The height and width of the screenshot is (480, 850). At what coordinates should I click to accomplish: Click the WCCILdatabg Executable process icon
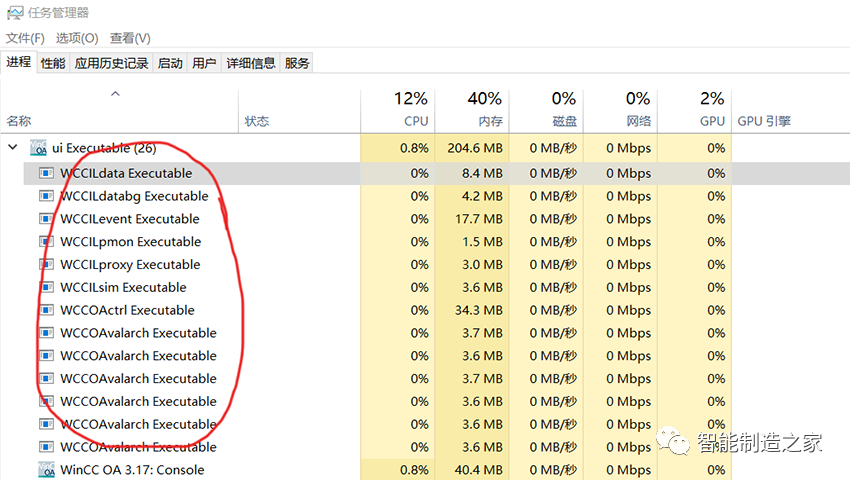coord(46,196)
